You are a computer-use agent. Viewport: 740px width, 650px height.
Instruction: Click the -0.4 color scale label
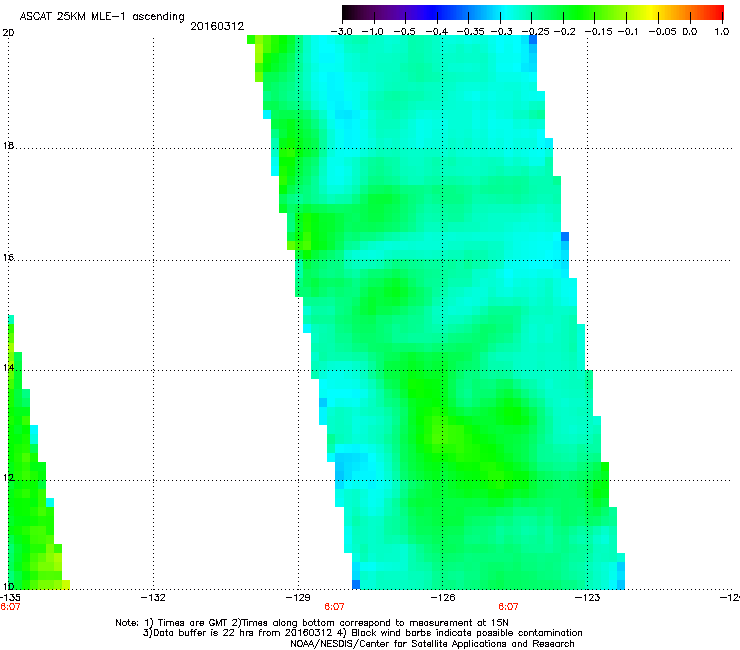(437, 32)
